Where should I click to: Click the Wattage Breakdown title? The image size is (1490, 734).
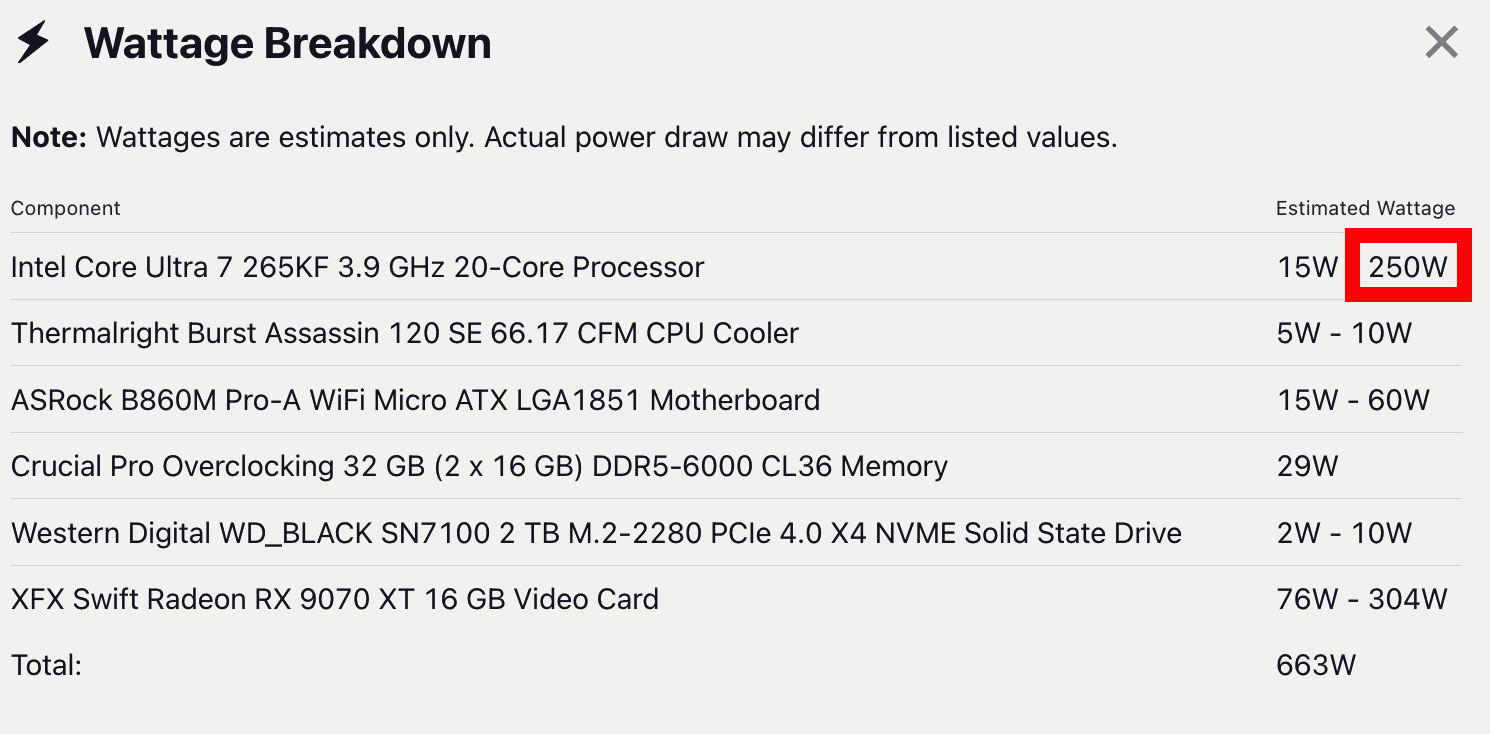pyautogui.click(x=287, y=44)
